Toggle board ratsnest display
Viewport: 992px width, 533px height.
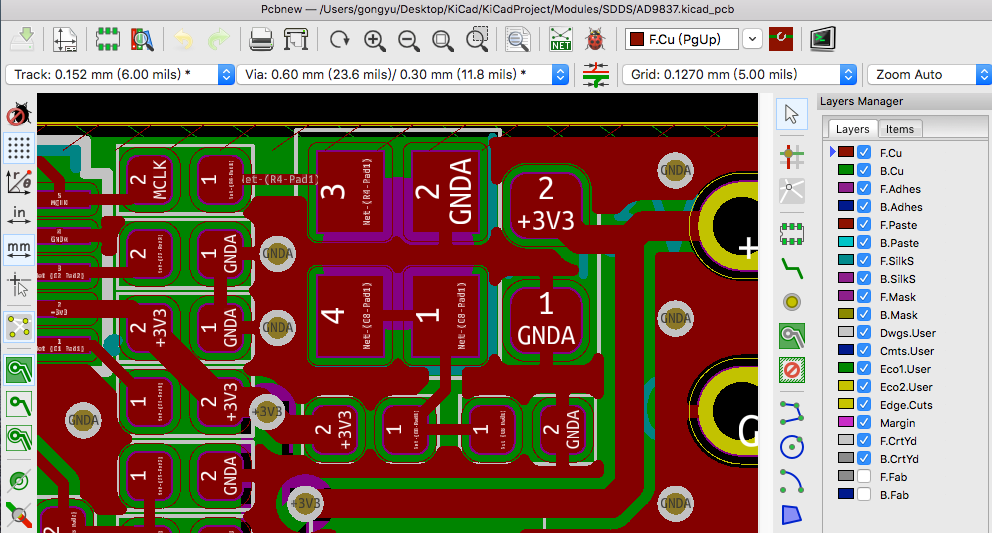click(19, 327)
